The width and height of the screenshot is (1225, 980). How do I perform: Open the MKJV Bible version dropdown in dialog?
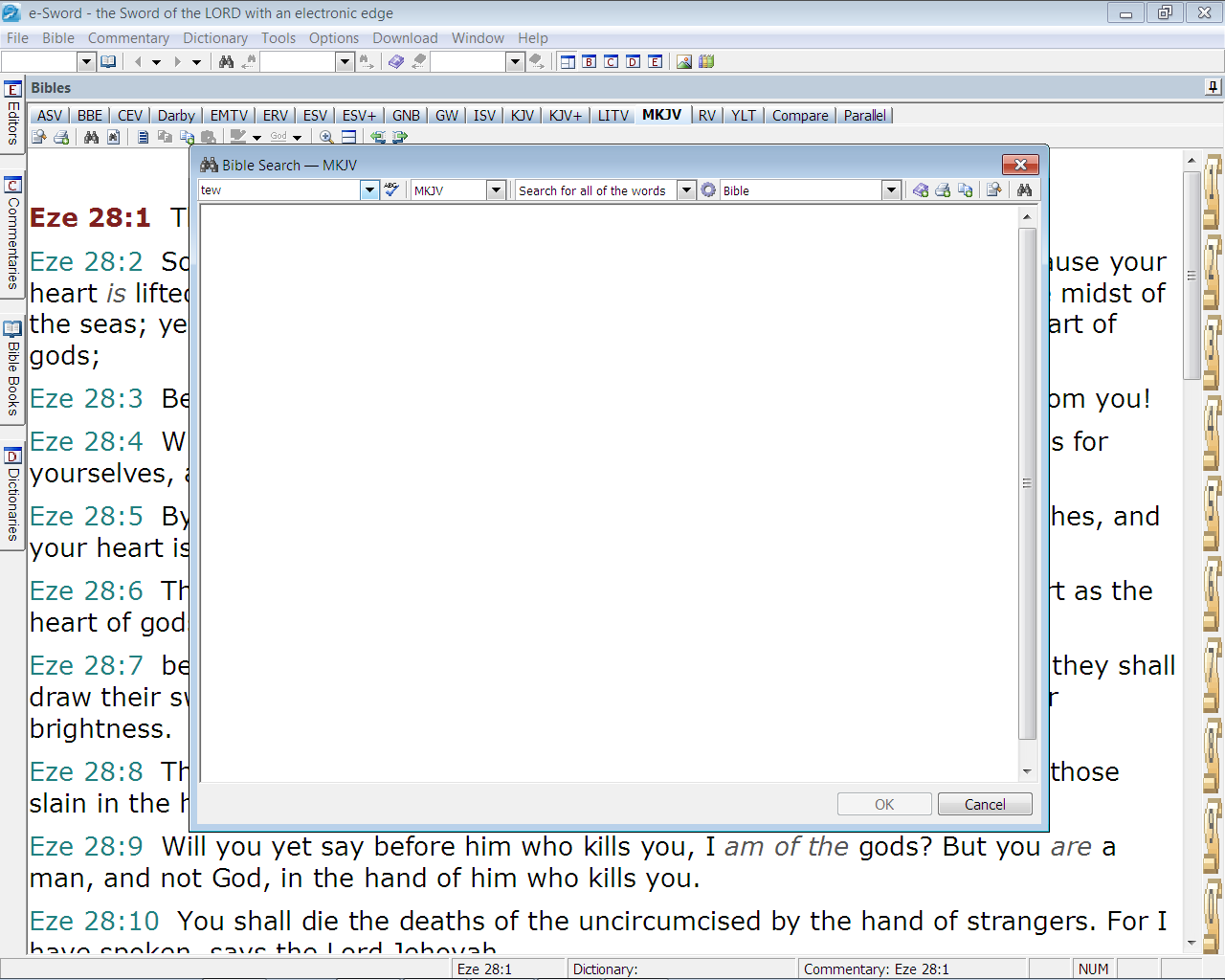coord(496,189)
